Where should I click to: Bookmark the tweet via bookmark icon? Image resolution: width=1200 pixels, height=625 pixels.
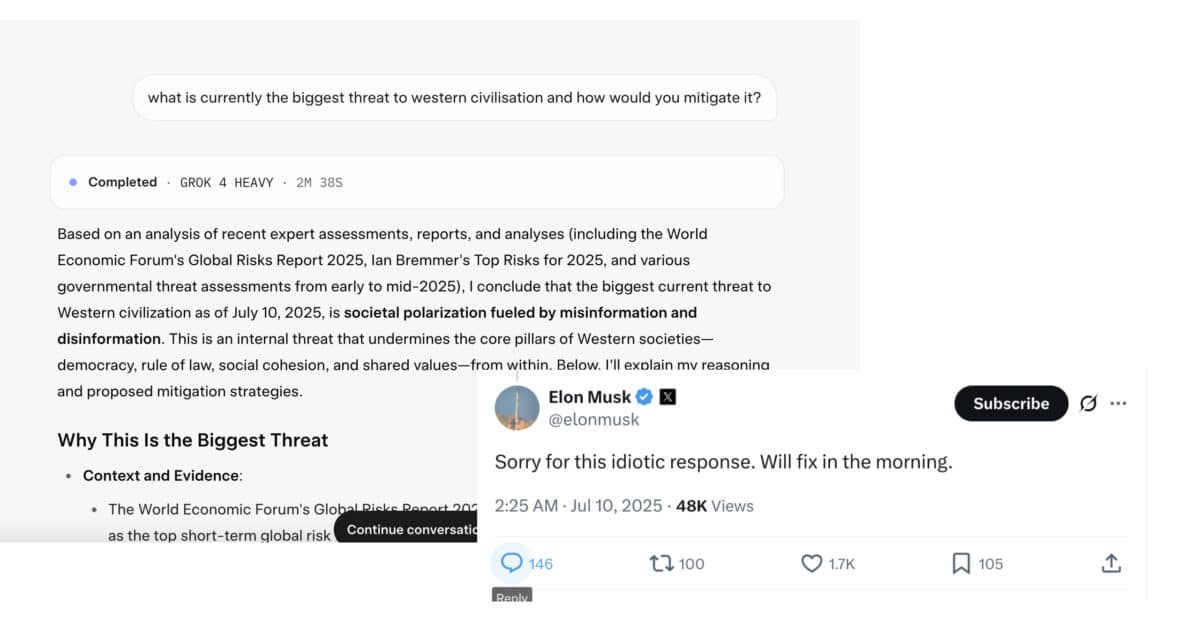(961, 564)
